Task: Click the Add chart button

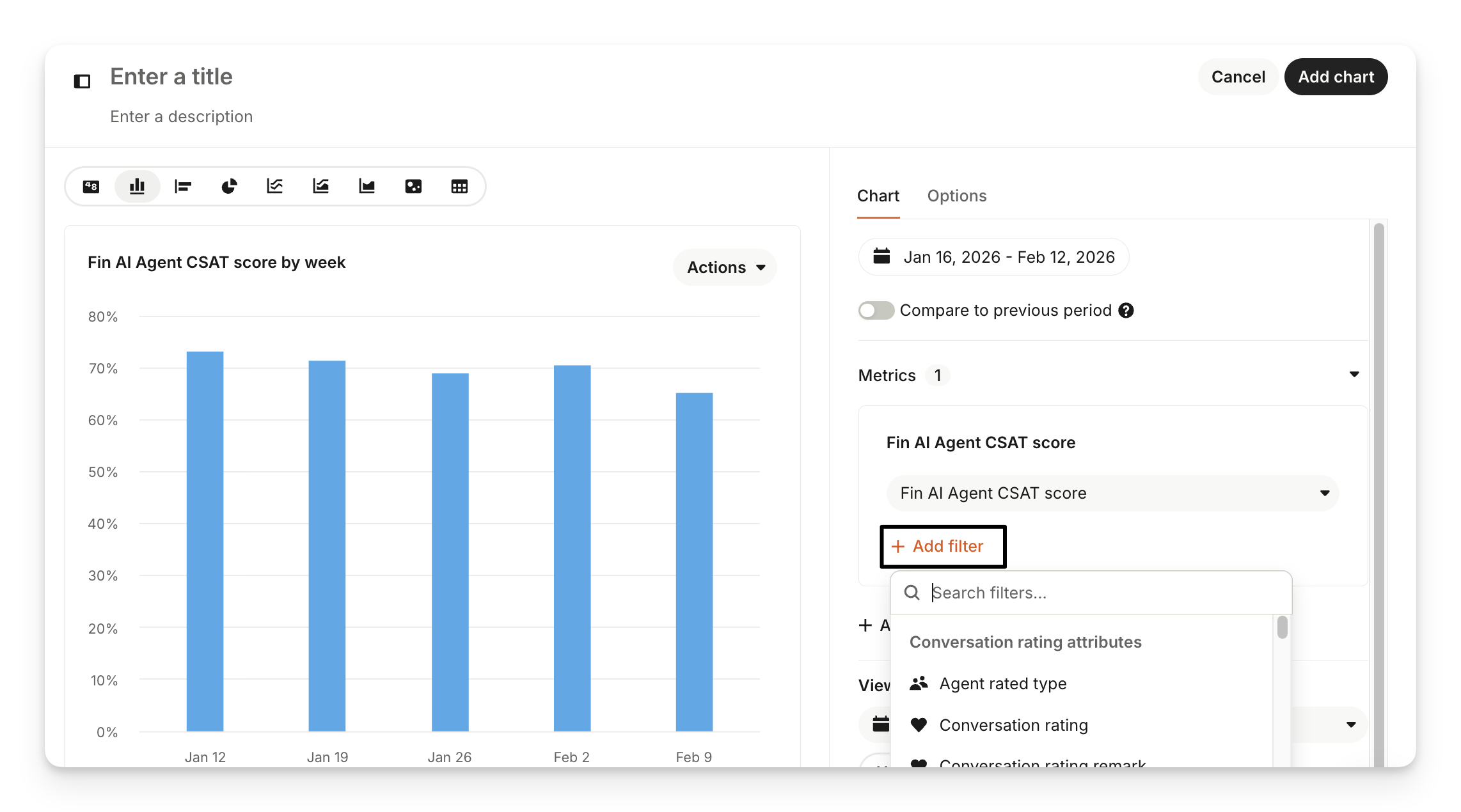Action: [1336, 77]
